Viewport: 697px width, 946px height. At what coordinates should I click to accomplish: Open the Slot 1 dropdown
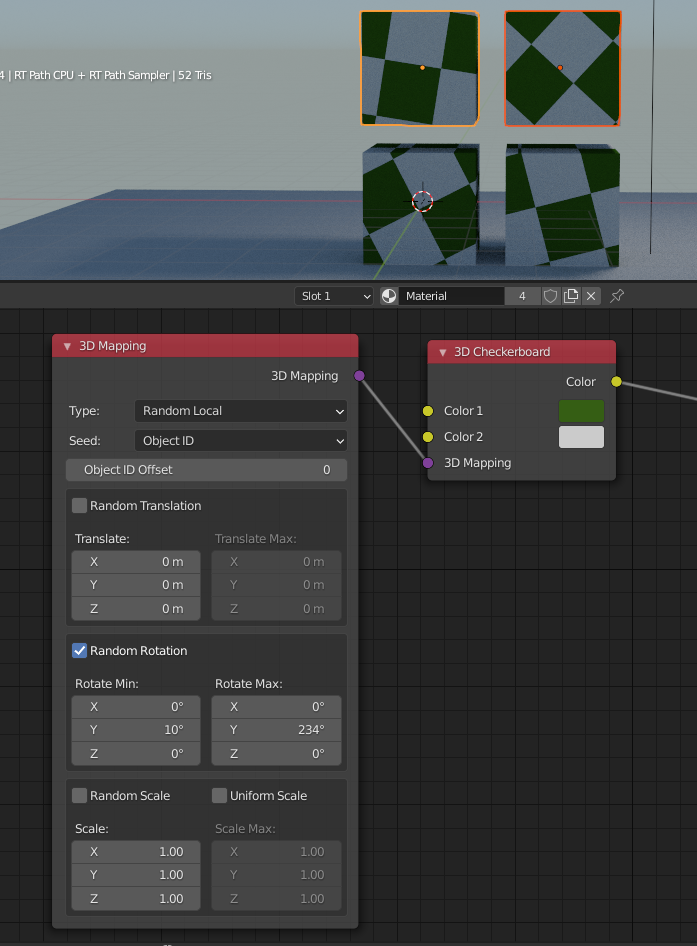tap(334, 296)
